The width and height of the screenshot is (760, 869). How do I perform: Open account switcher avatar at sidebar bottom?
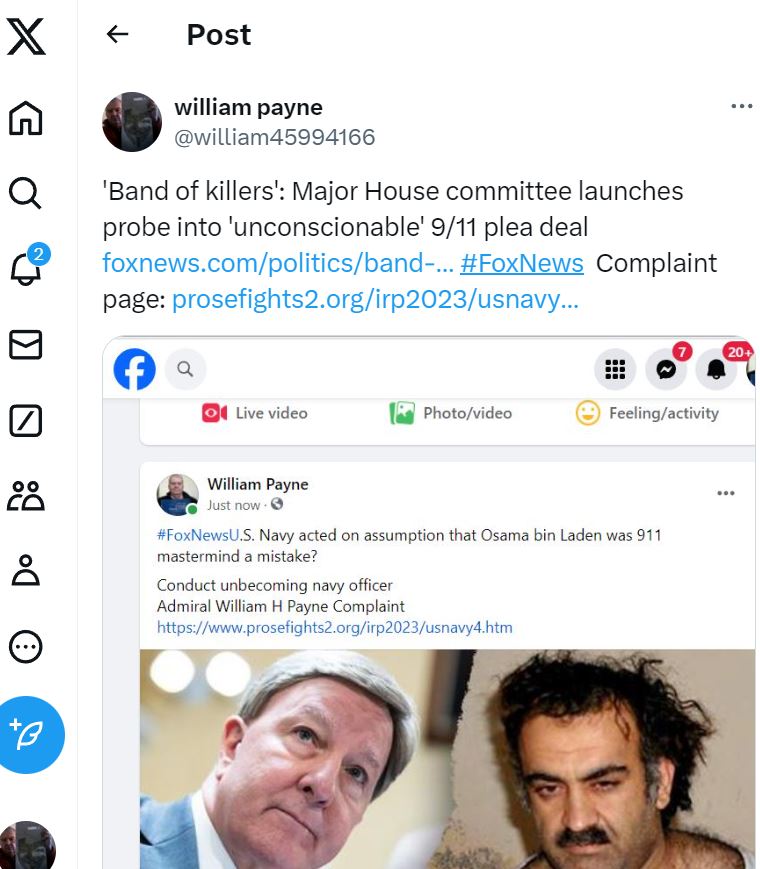coord(28,845)
